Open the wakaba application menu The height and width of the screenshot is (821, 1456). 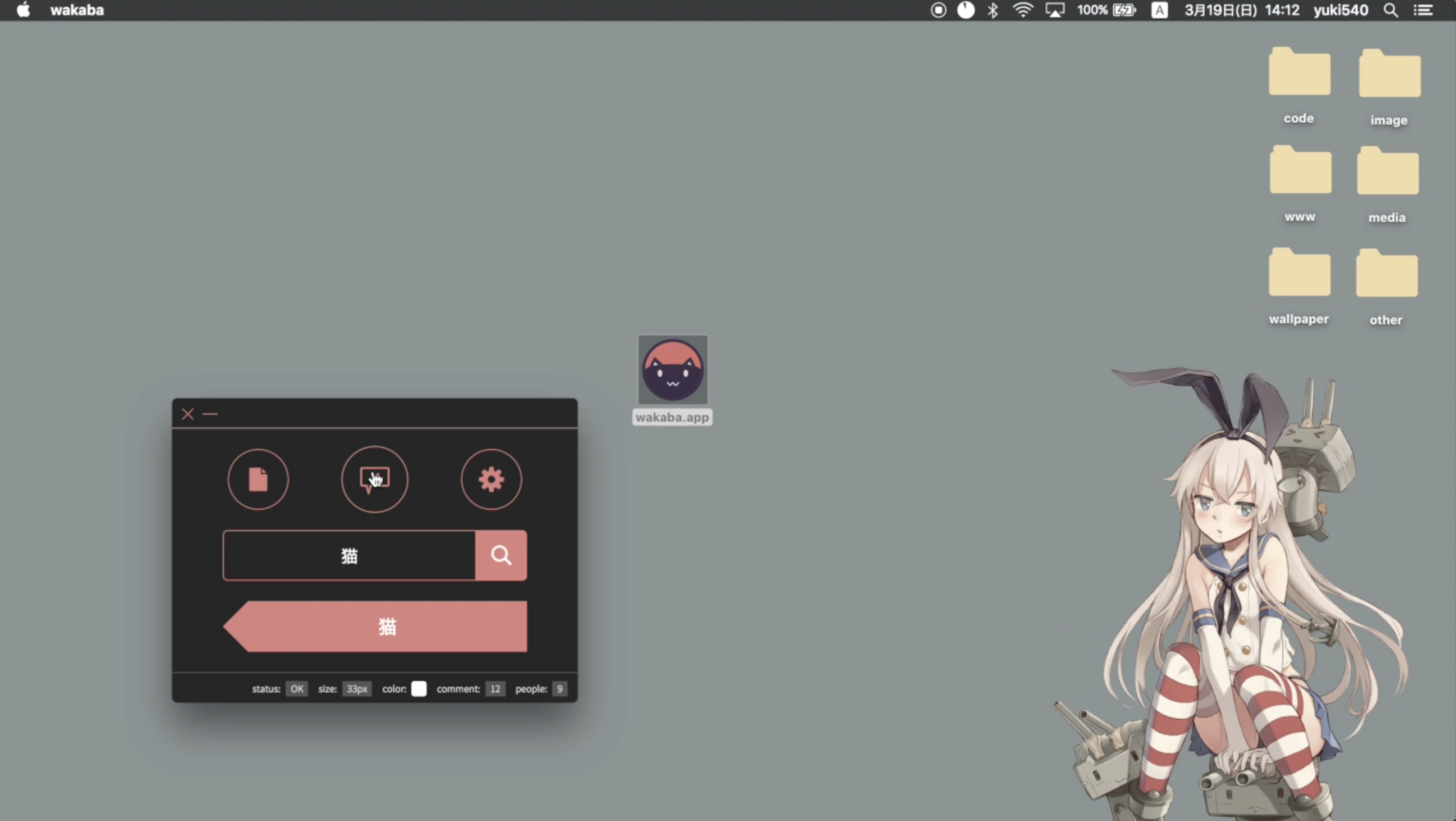coord(77,10)
